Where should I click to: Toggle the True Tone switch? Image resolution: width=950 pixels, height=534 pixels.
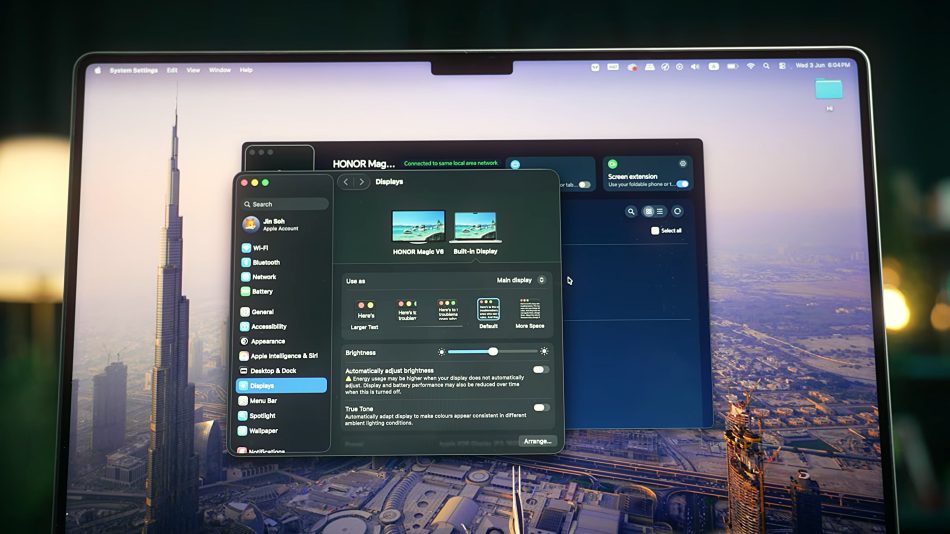click(x=542, y=408)
